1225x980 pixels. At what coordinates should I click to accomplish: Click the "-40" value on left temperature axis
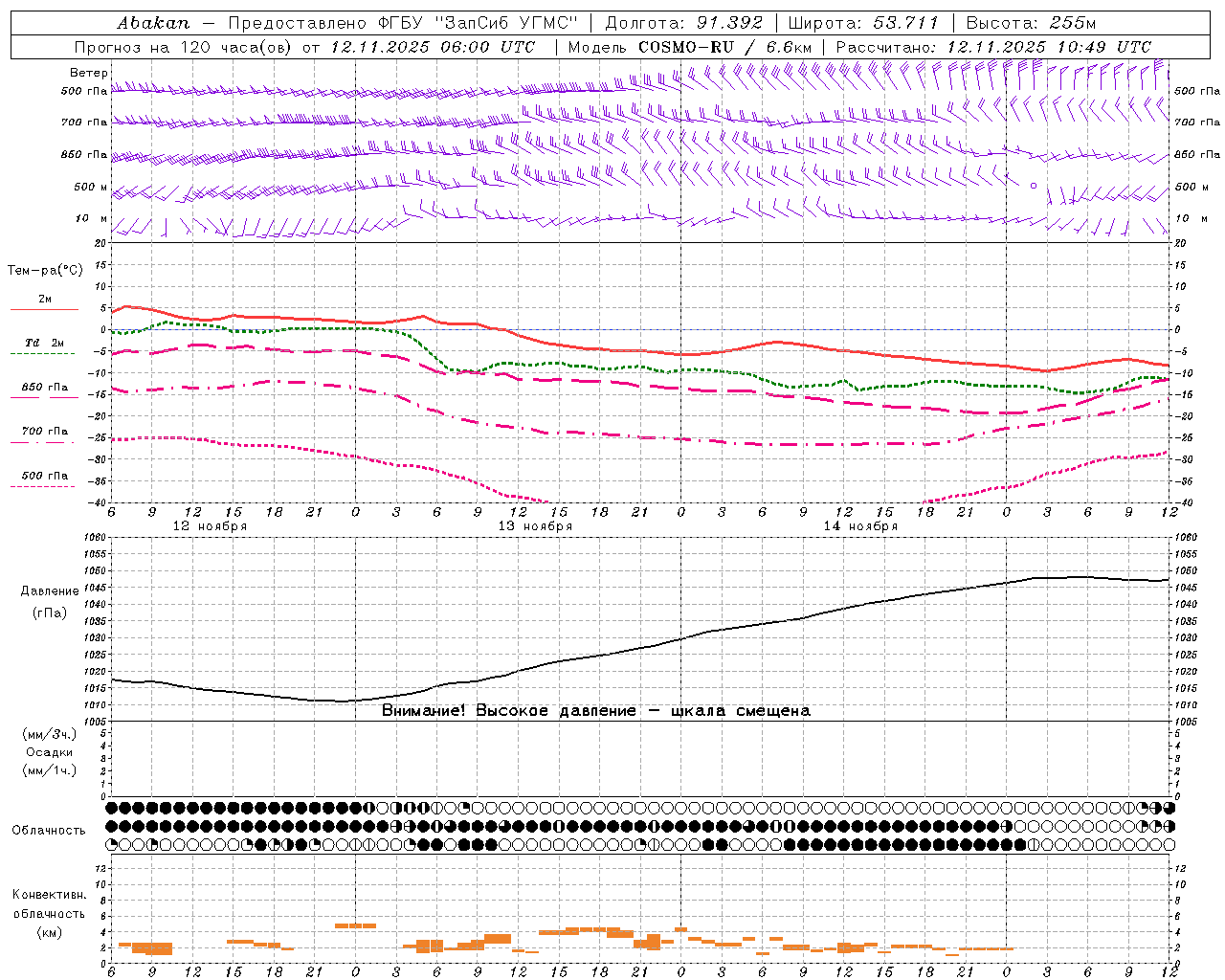pyautogui.click(x=99, y=502)
